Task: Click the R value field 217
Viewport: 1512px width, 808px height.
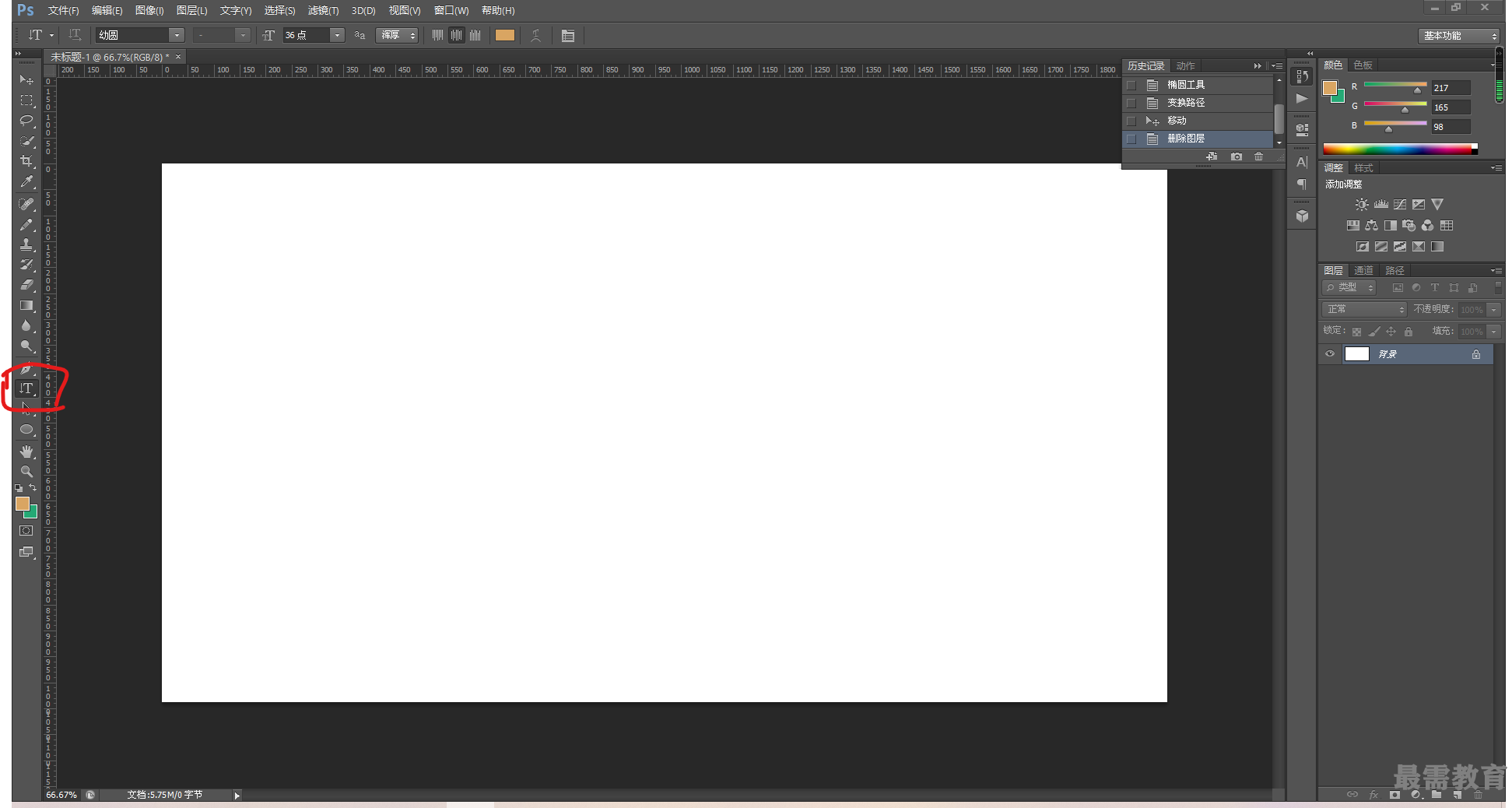Action: point(1451,88)
